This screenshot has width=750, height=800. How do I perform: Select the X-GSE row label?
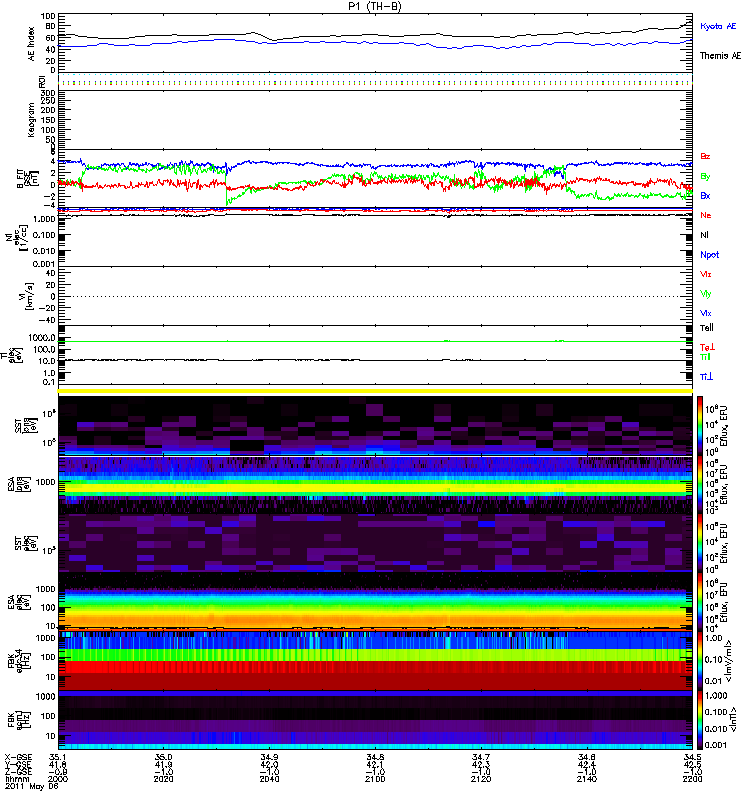click(x=18, y=757)
